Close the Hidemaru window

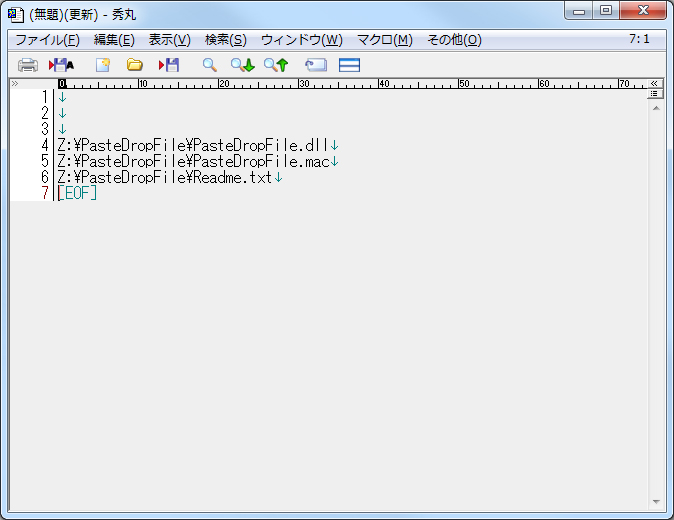pyautogui.click(x=643, y=11)
